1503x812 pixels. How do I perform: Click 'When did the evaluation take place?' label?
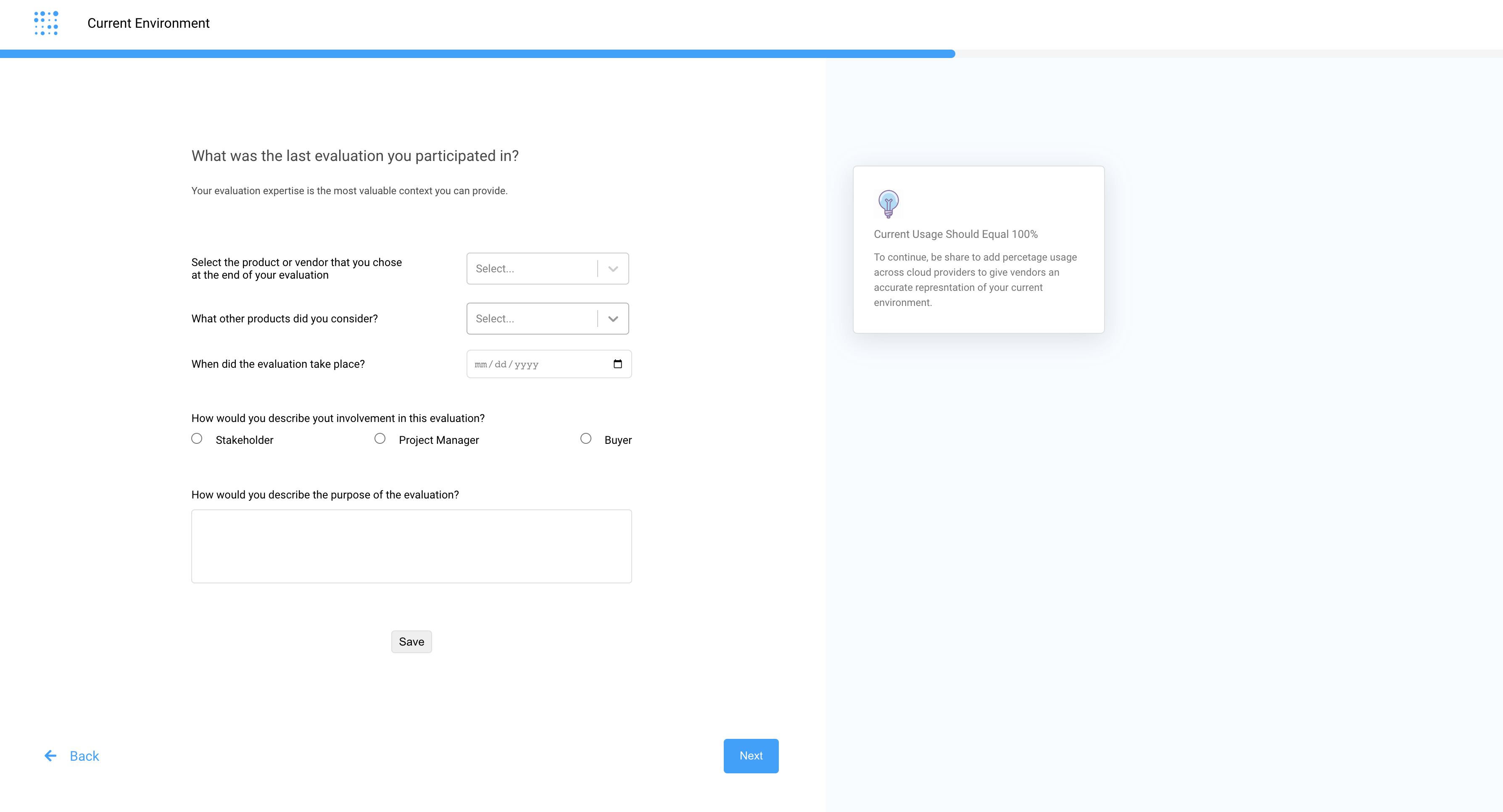point(278,364)
